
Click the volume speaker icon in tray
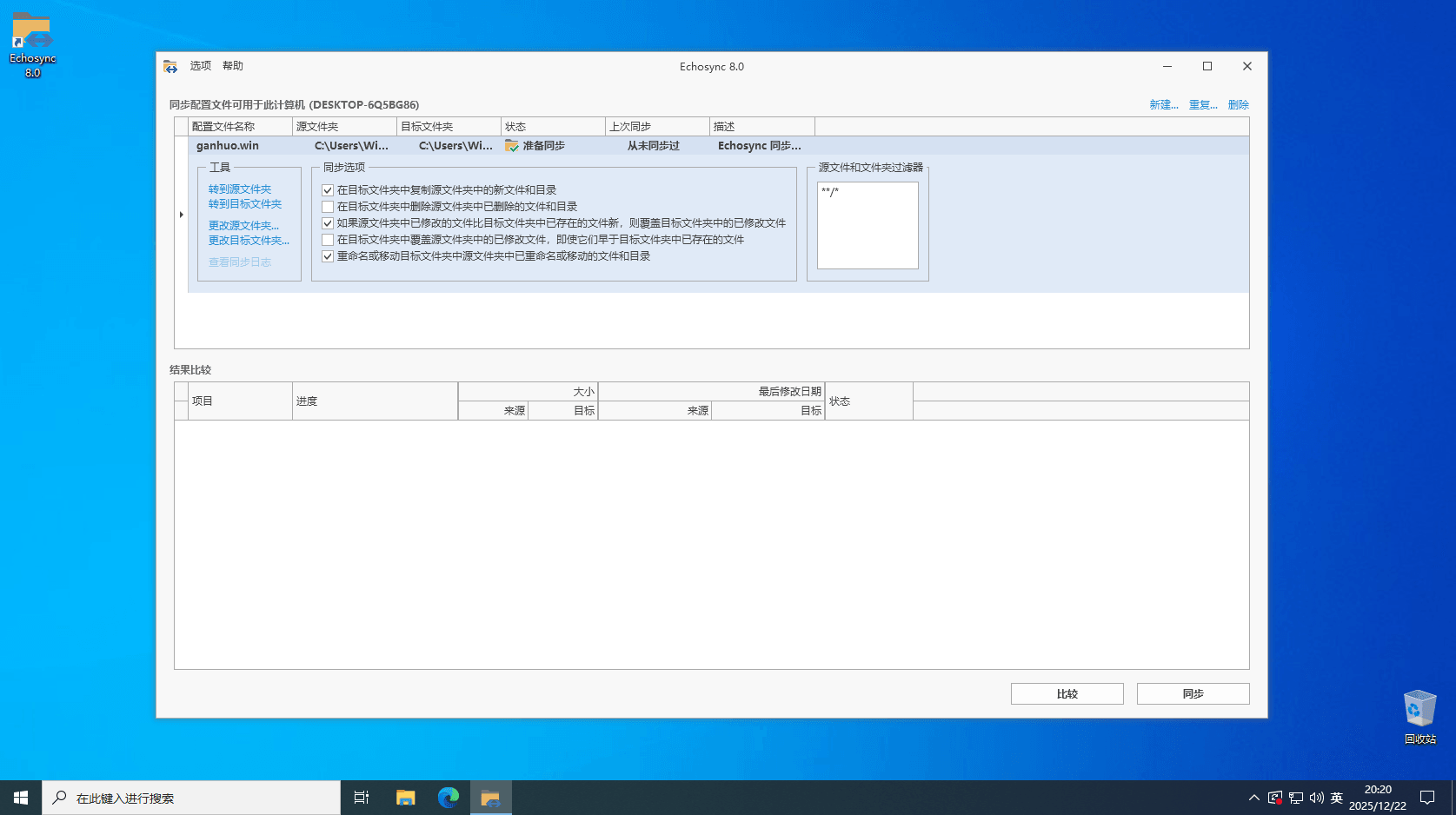click(x=1316, y=798)
